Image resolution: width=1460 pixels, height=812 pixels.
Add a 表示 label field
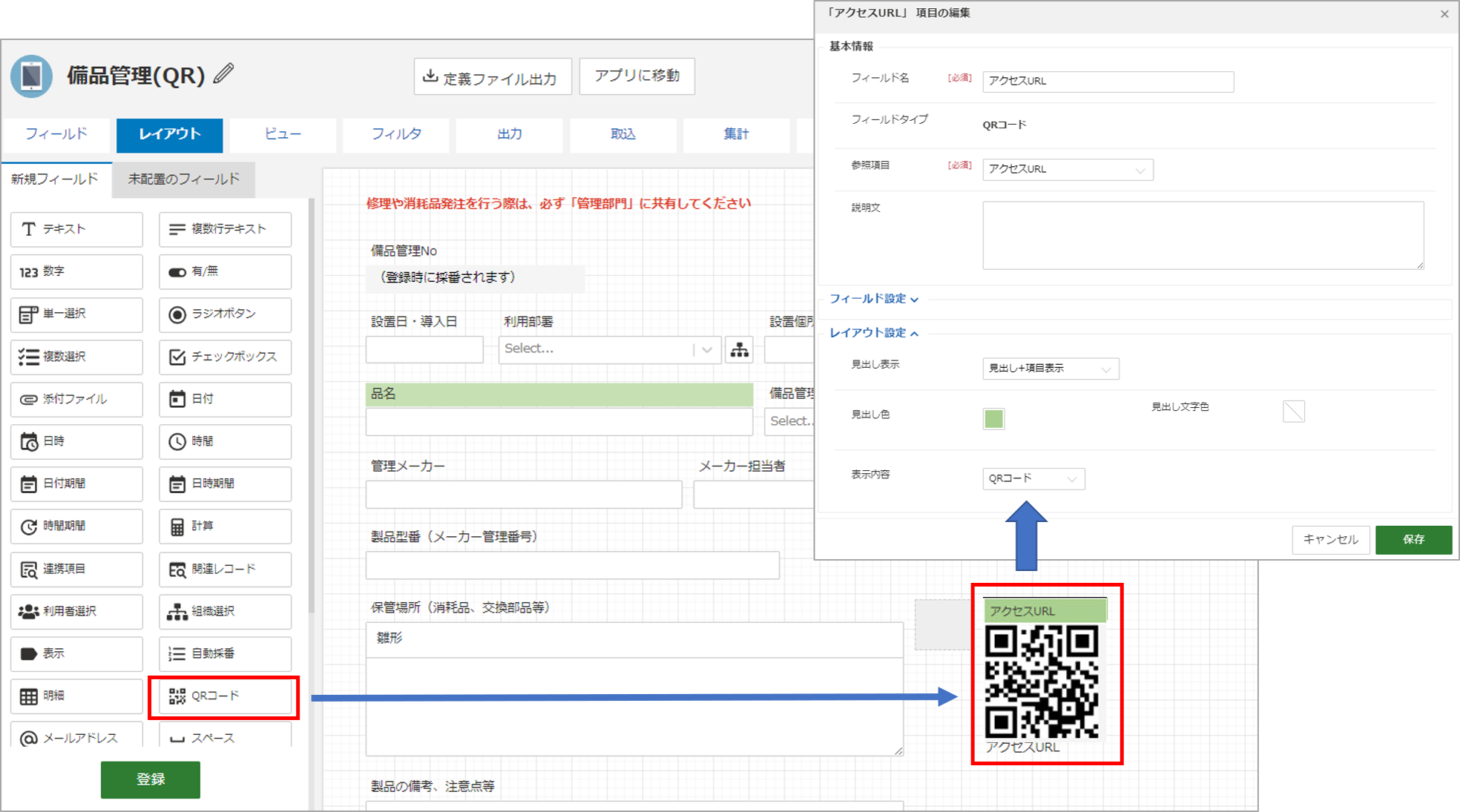[x=76, y=653]
